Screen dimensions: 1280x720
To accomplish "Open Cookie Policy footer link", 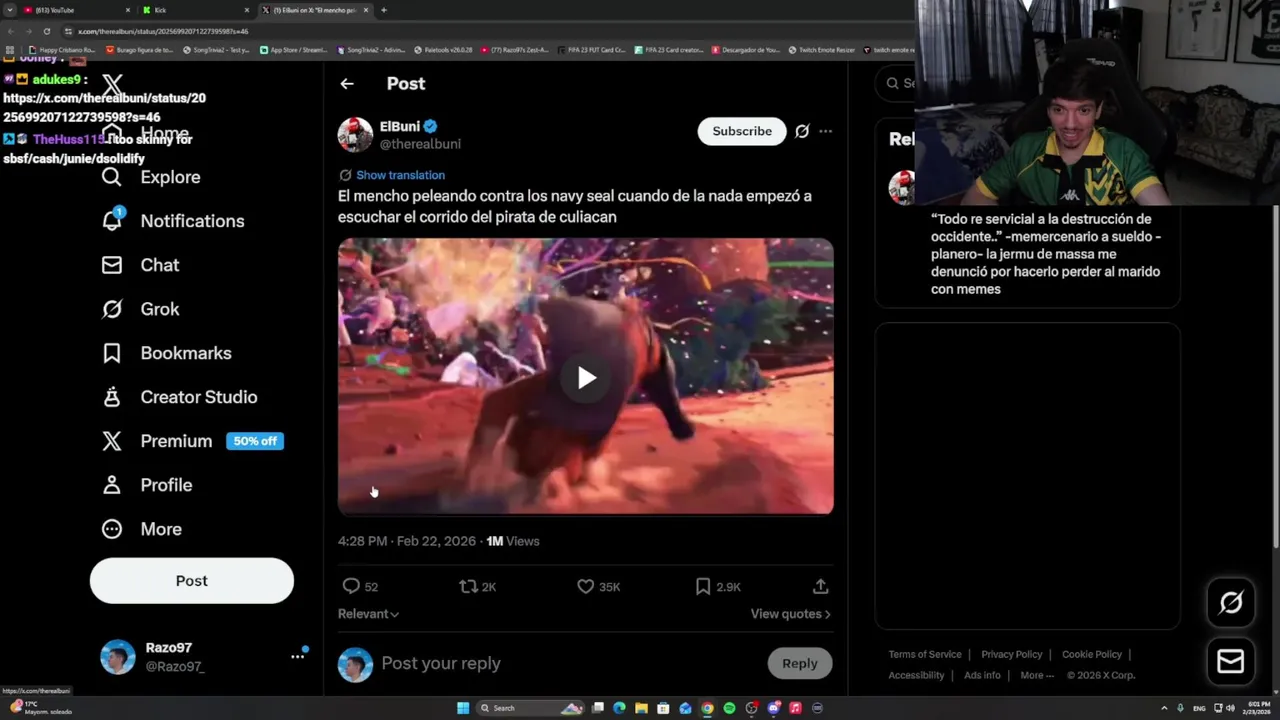I will (x=1092, y=655).
